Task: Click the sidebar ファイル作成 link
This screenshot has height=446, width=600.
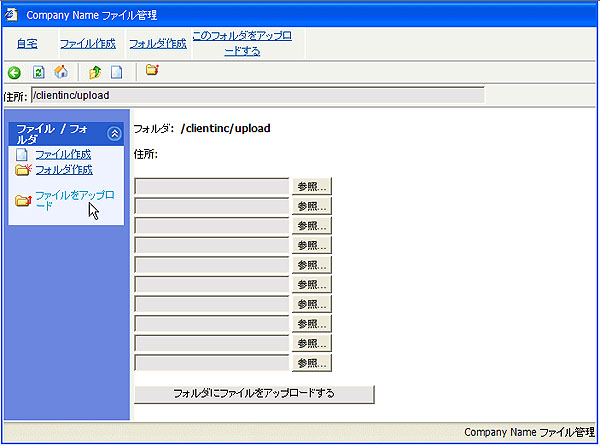Action: (64, 155)
